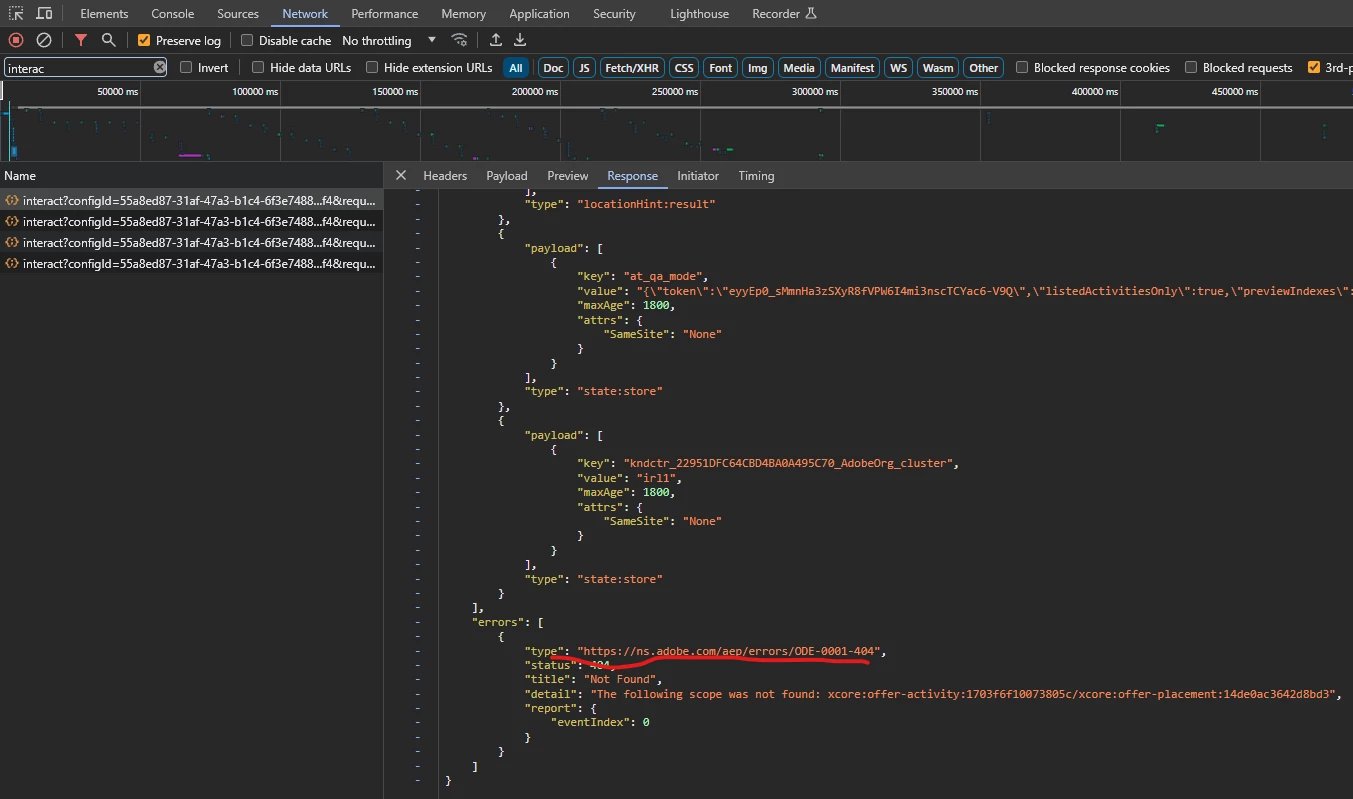Open the network conditions icon

point(459,40)
